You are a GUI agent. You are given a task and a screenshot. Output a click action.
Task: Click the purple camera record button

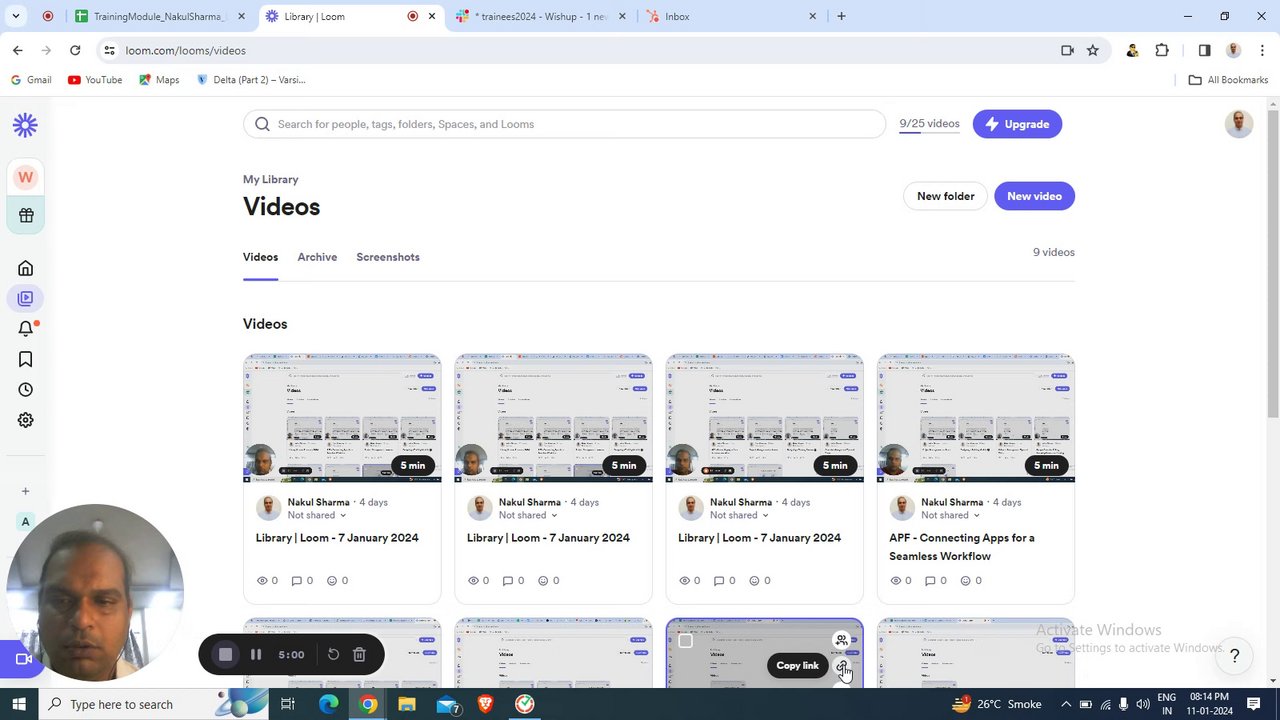22,659
